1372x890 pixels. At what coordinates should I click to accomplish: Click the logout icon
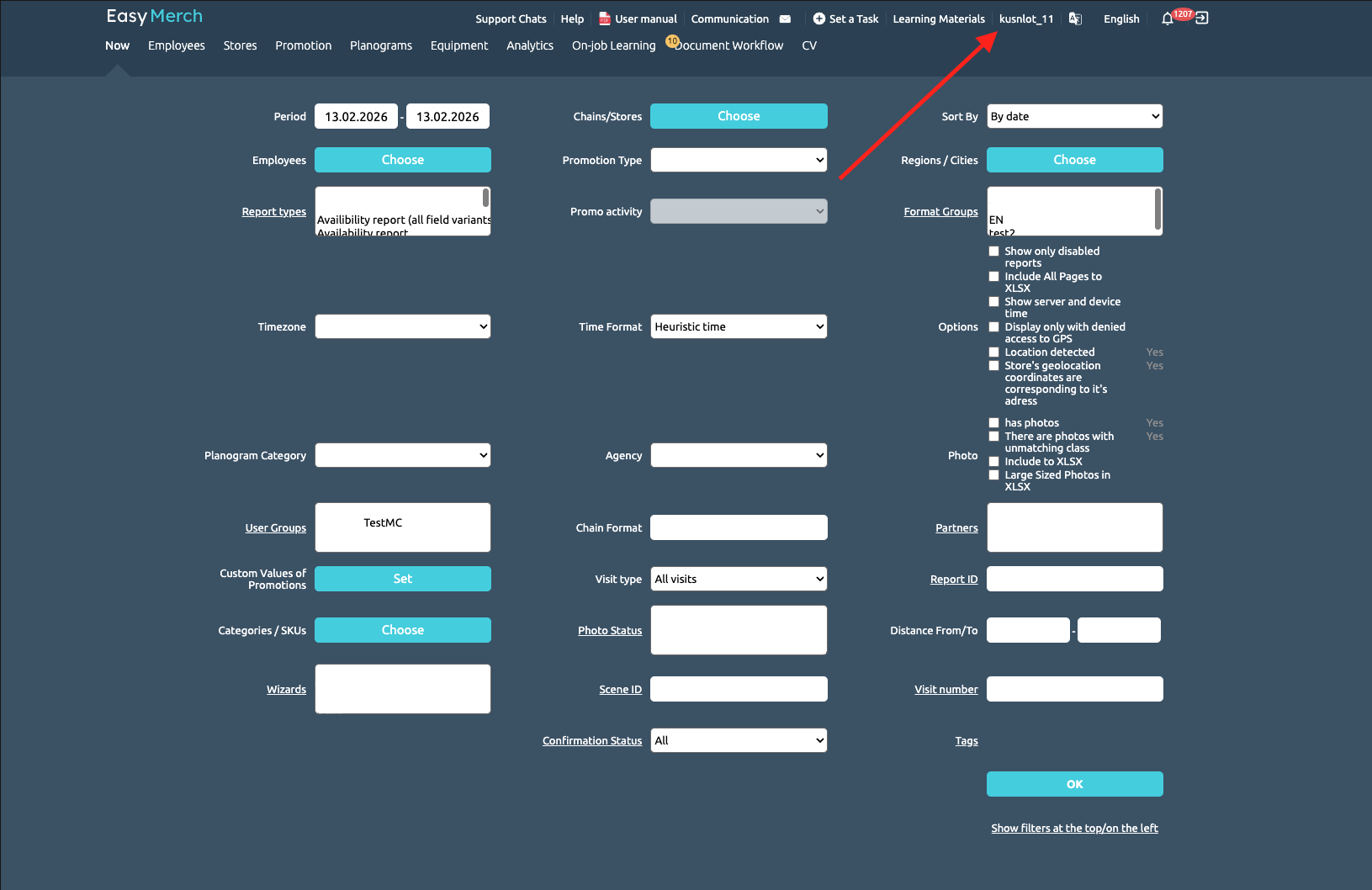[1202, 18]
